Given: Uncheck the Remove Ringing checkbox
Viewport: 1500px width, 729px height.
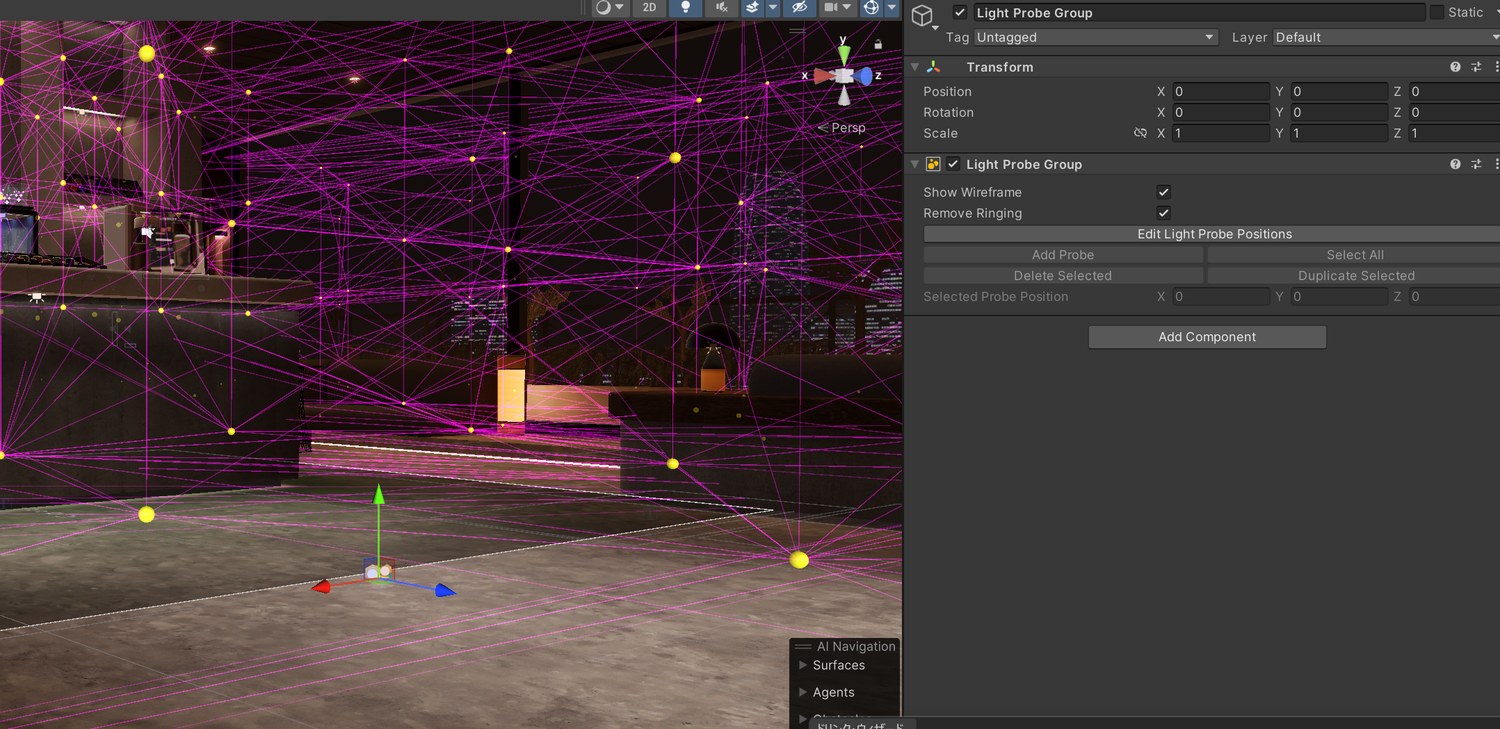Looking at the screenshot, I should point(1163,213).
